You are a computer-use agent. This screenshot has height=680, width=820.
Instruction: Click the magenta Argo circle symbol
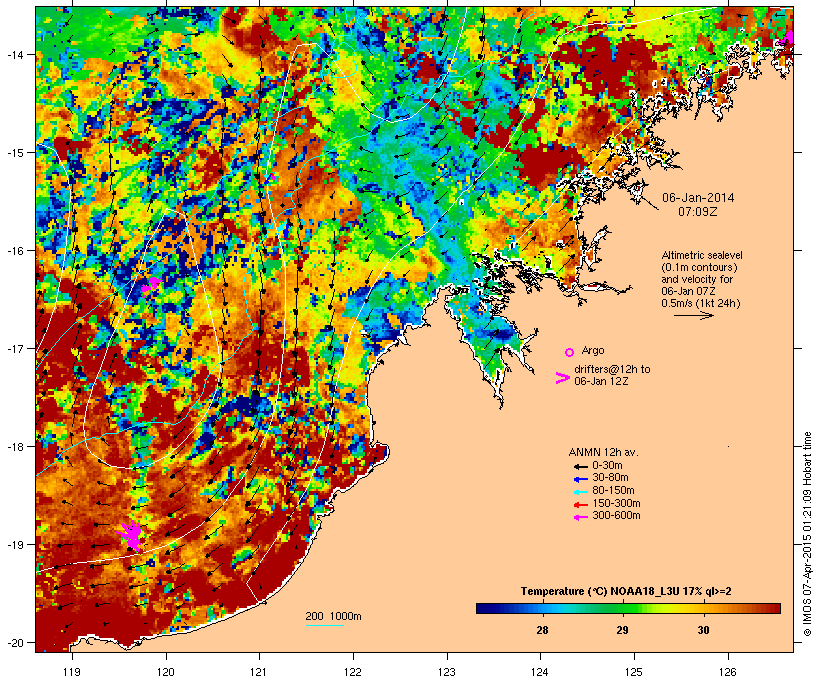coord(570,352)
